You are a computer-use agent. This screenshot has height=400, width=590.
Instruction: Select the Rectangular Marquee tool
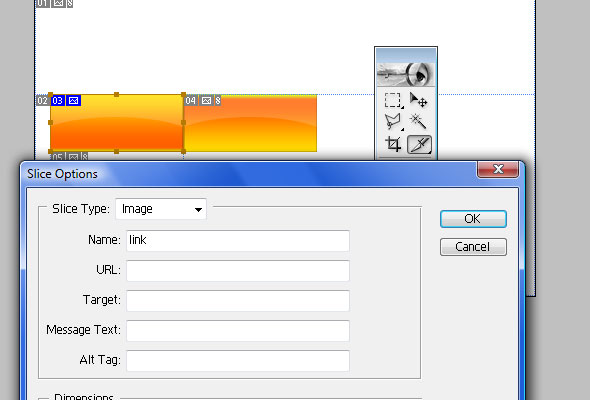click(393, 100)
